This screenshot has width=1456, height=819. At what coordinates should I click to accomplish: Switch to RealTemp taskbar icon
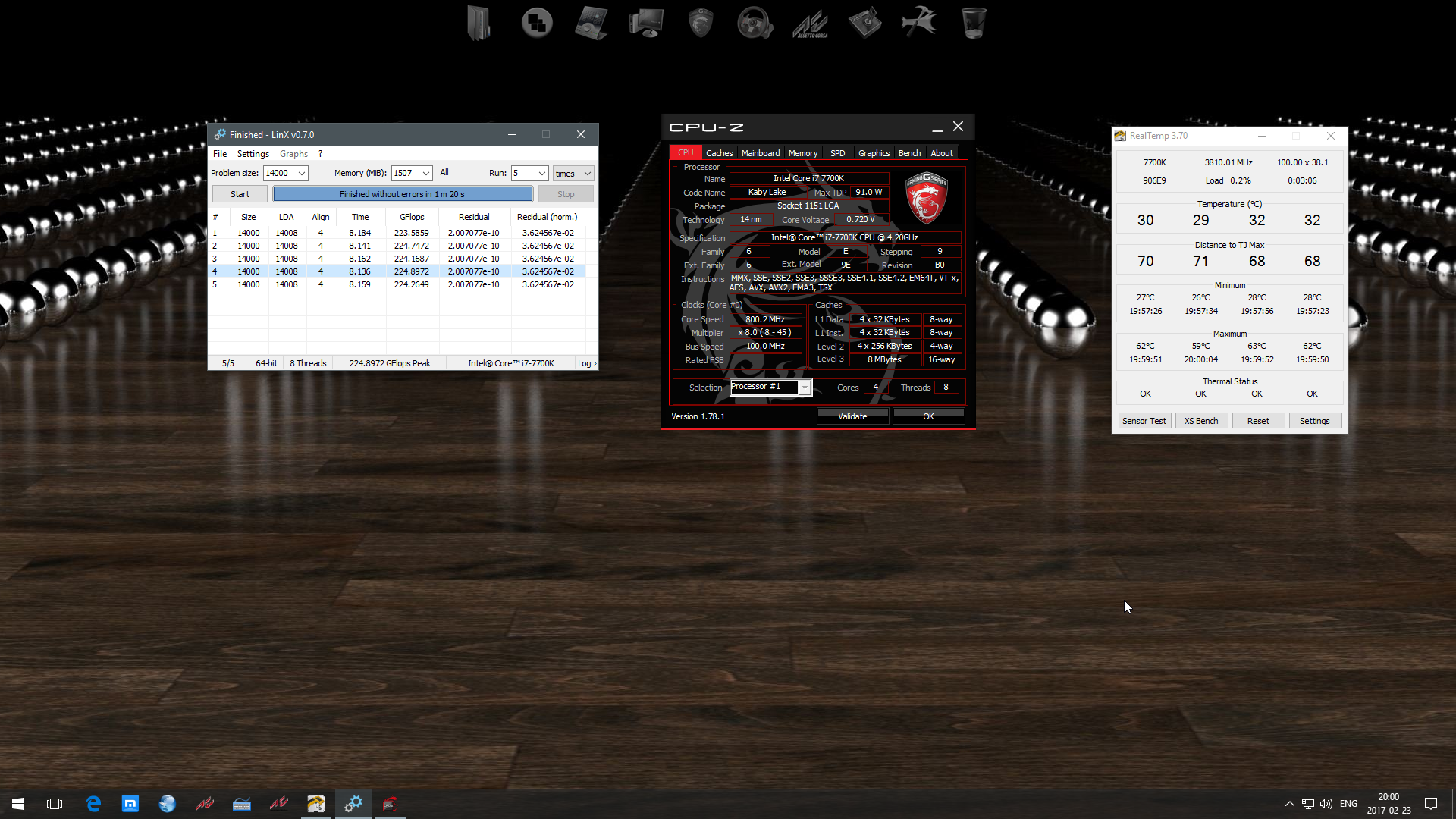(x=315, y=804)
